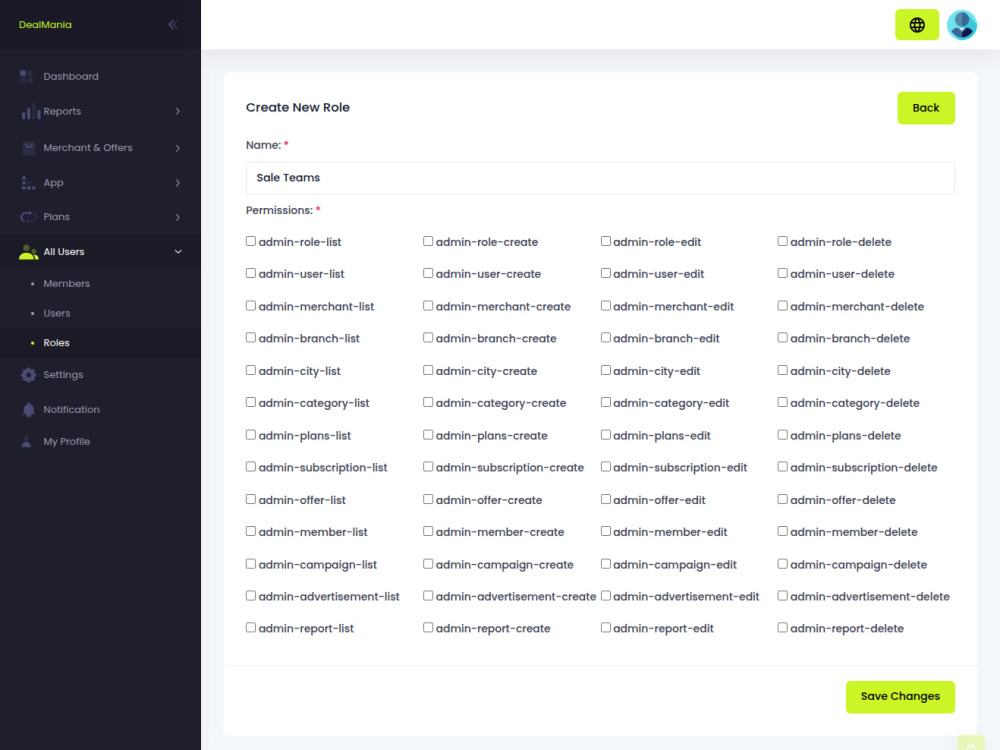Expand the Reports submenu chevron
The height and width of the screenshot is (750, 1000).
coord(177,111)
